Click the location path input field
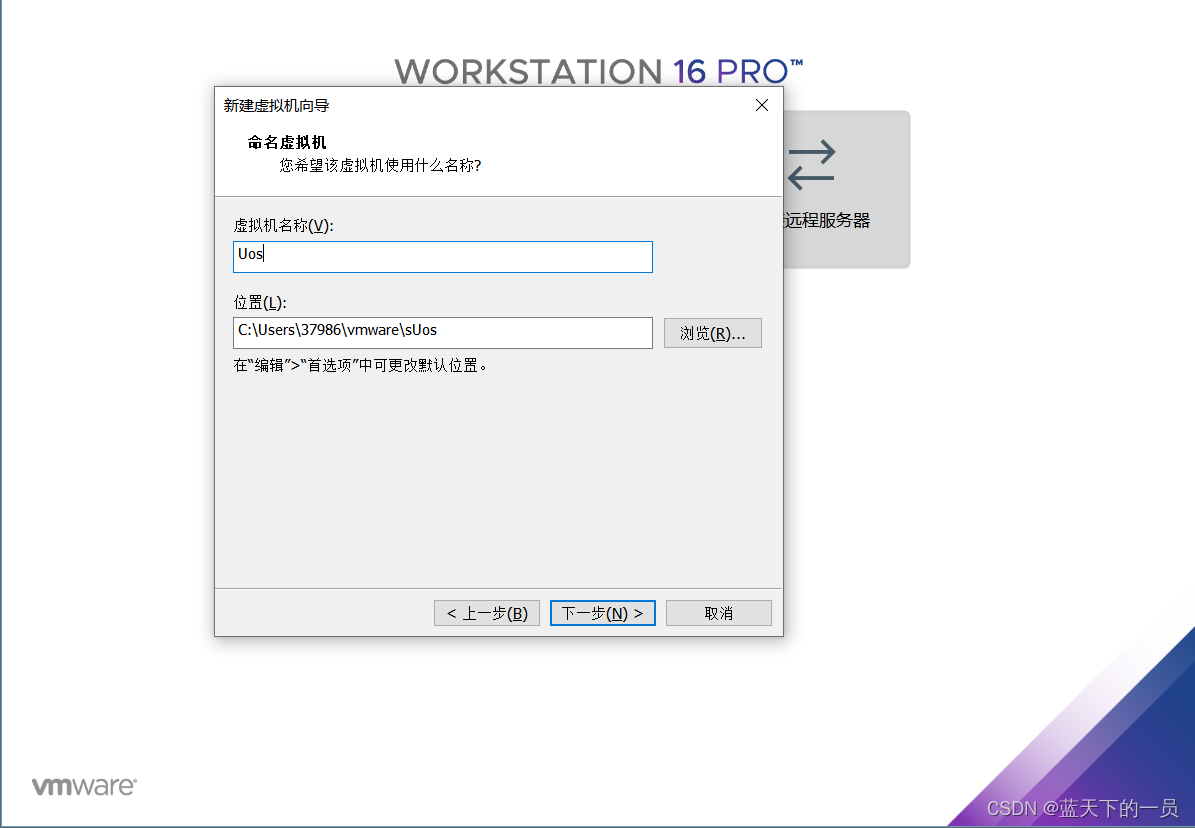Screen dimensions: 1195x828 (x=443, y=333)
